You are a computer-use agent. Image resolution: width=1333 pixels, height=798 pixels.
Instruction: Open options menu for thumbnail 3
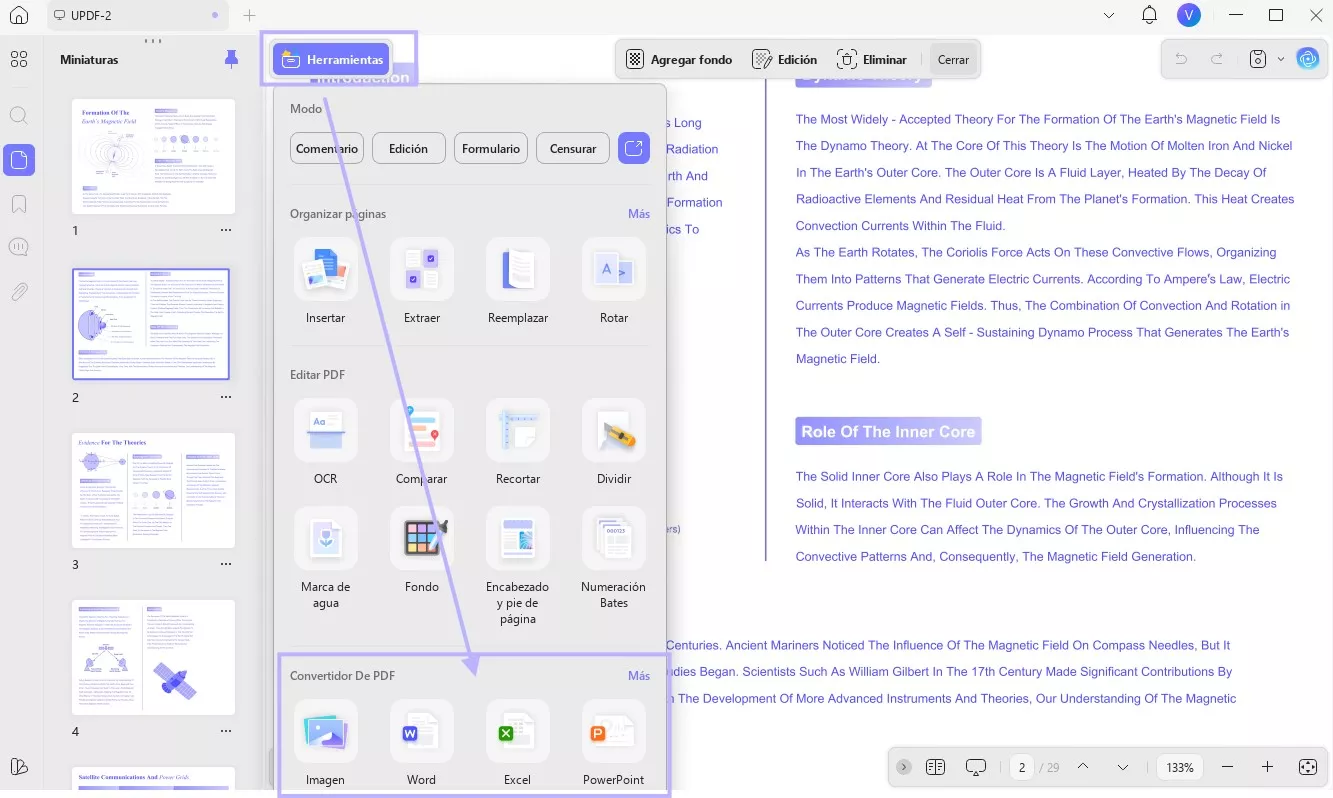226,564
